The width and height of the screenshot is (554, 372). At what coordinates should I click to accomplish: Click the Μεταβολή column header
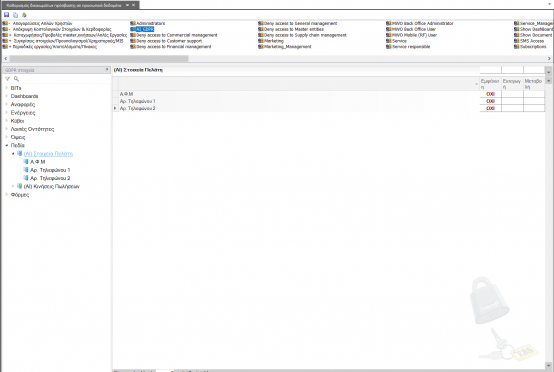[x=534, y=84]
